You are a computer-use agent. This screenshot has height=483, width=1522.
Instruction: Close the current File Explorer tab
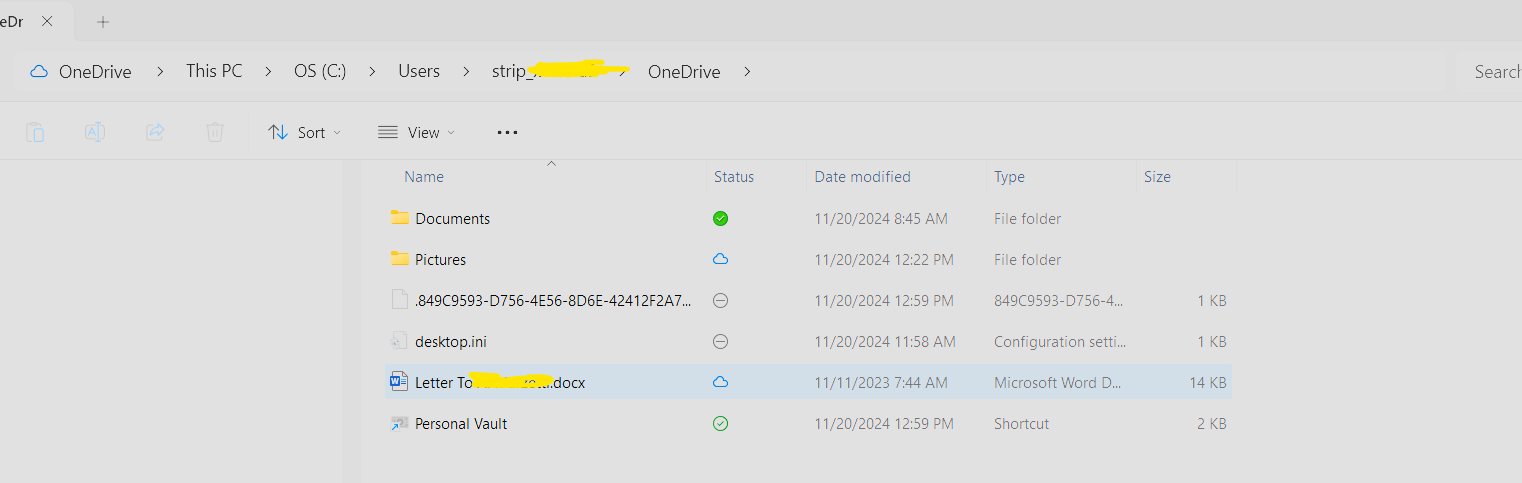coord(47,21)
